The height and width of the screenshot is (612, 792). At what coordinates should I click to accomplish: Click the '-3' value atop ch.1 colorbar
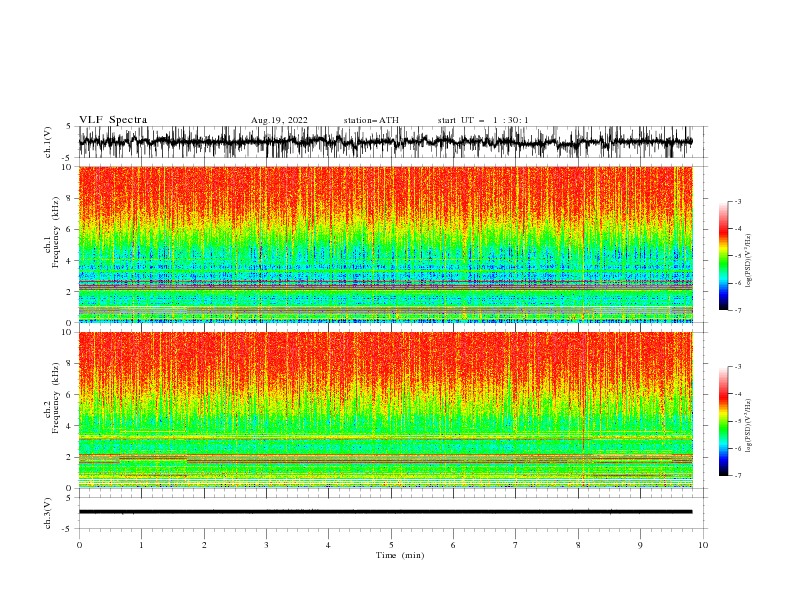point(738,201)
